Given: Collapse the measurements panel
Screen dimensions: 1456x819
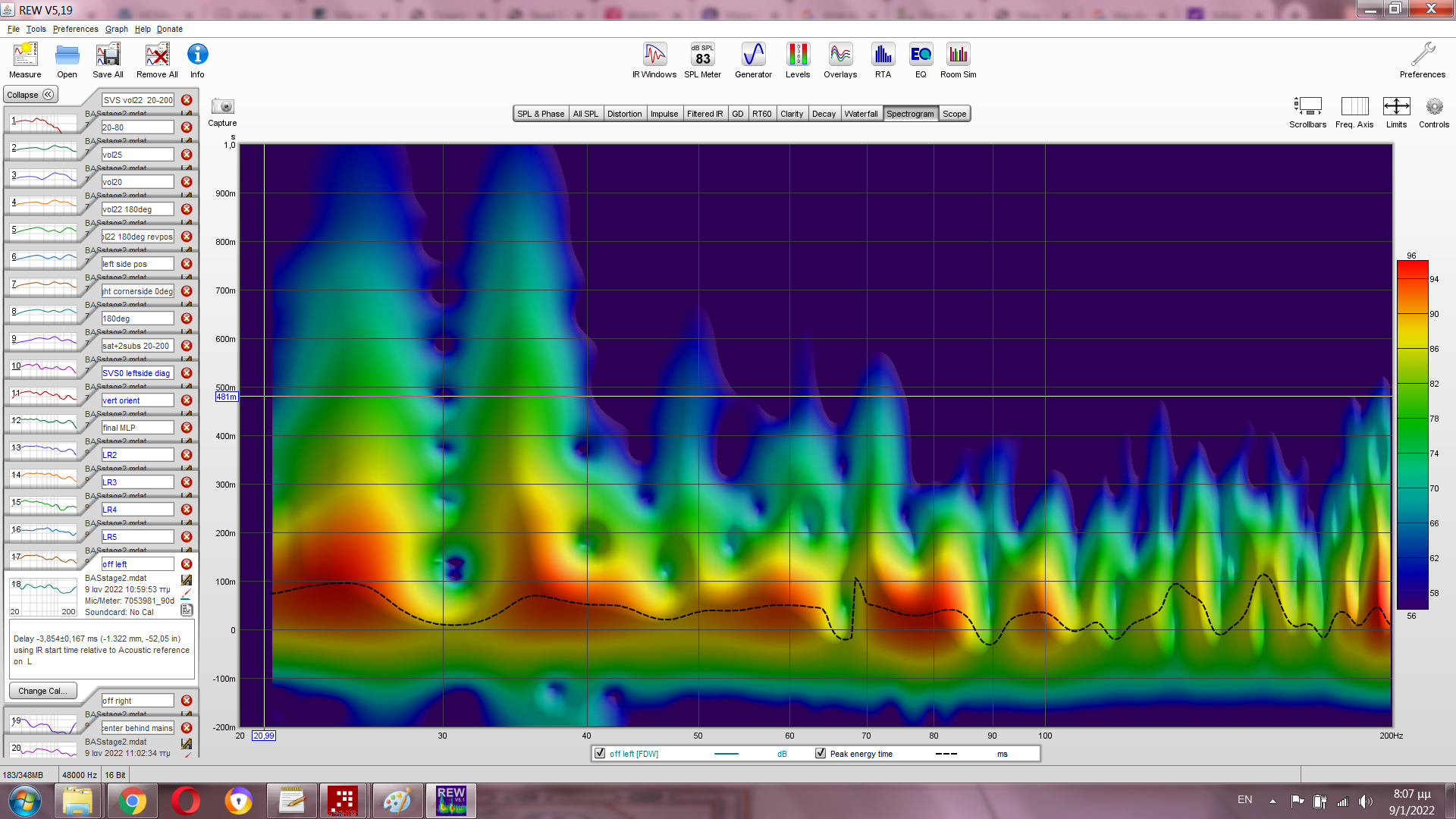Looking at the screenshot, I should (x=30, y=95).
